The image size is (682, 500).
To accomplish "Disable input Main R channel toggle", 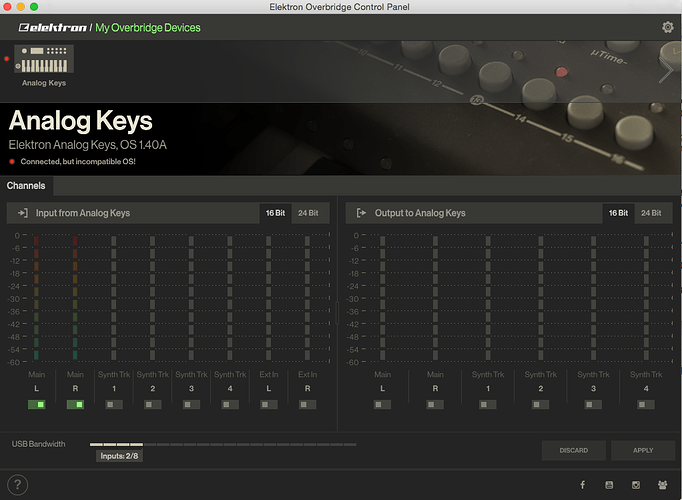I will click(75, 405).
